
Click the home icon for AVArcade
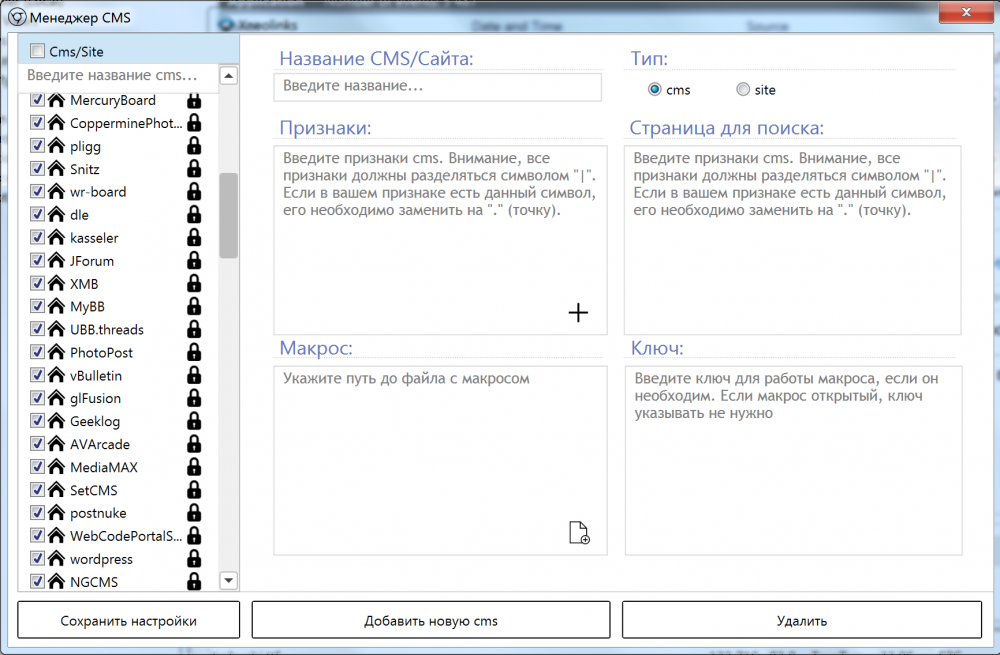56,444
